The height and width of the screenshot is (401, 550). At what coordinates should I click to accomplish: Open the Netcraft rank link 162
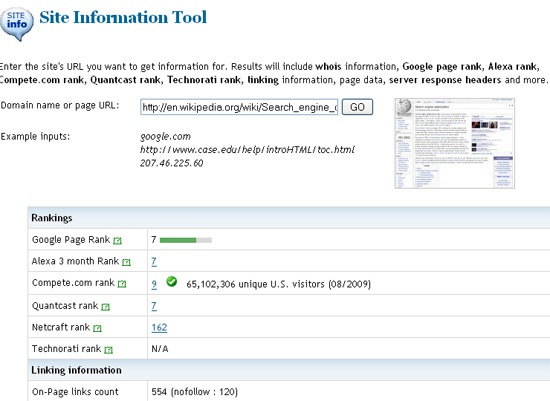point(159,327)
